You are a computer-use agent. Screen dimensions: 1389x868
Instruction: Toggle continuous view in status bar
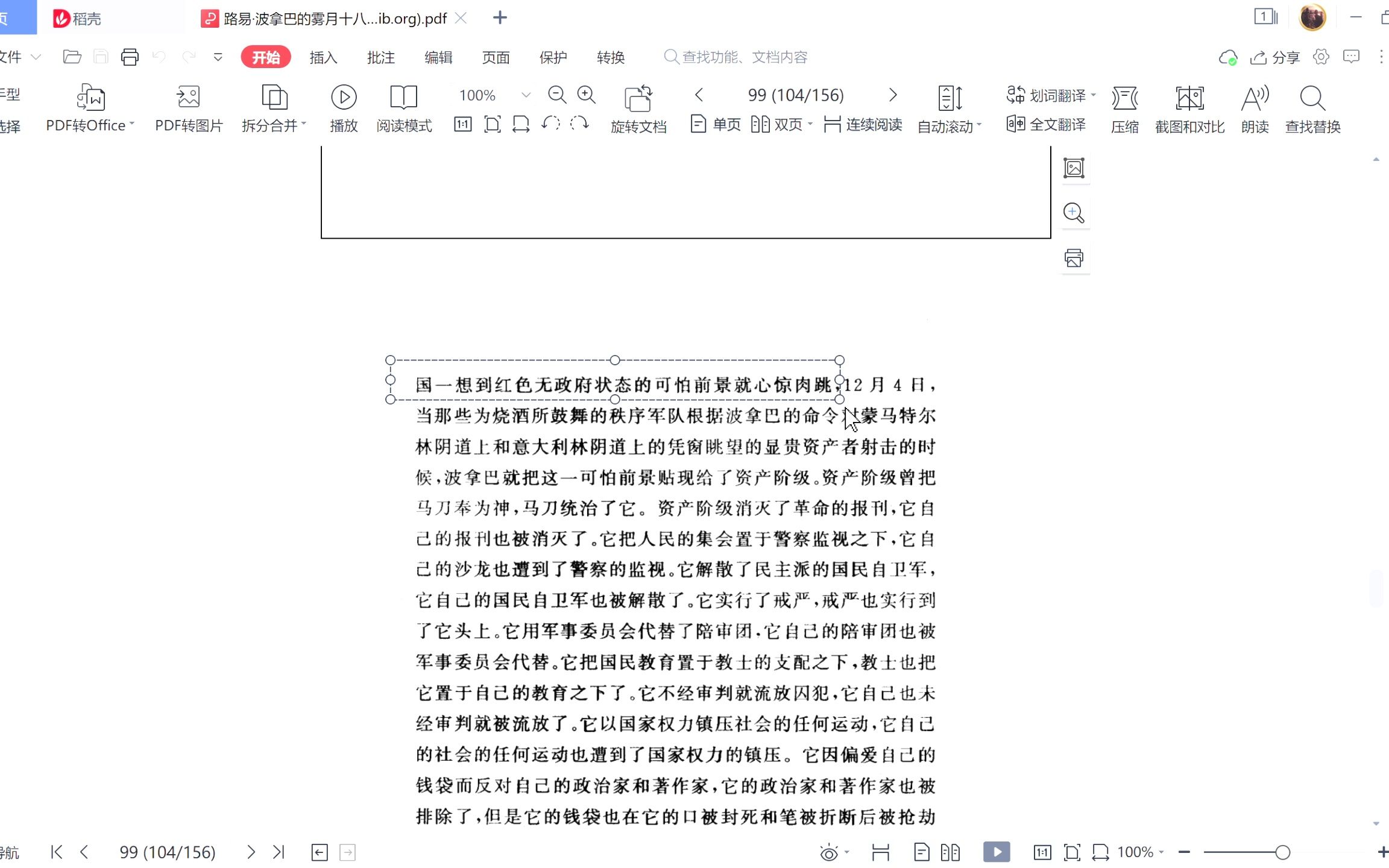[880, 852]
